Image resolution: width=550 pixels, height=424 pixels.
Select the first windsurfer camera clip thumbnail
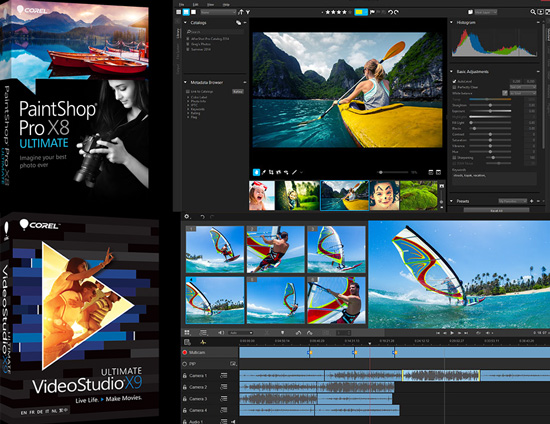215,249
